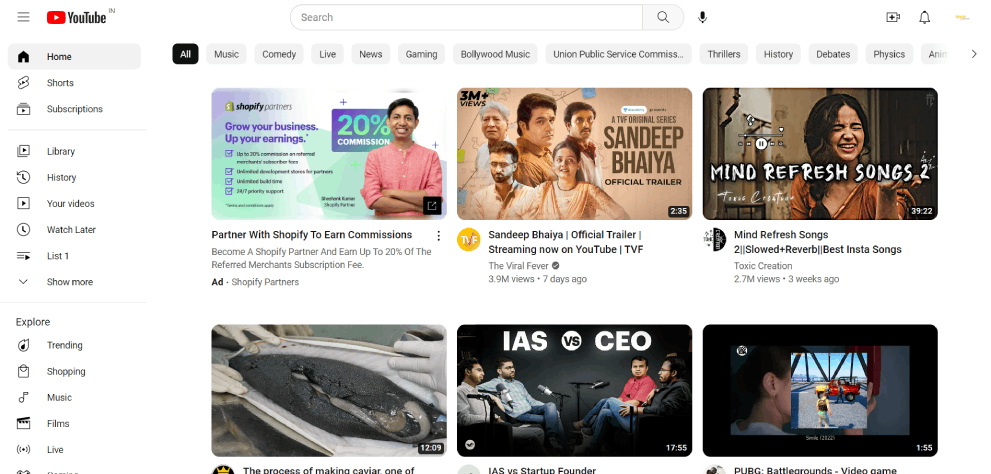Viewport: 991px width, 474px height.
Task: Select the Comedy filter chip
Action: click(x=279, y=54)
